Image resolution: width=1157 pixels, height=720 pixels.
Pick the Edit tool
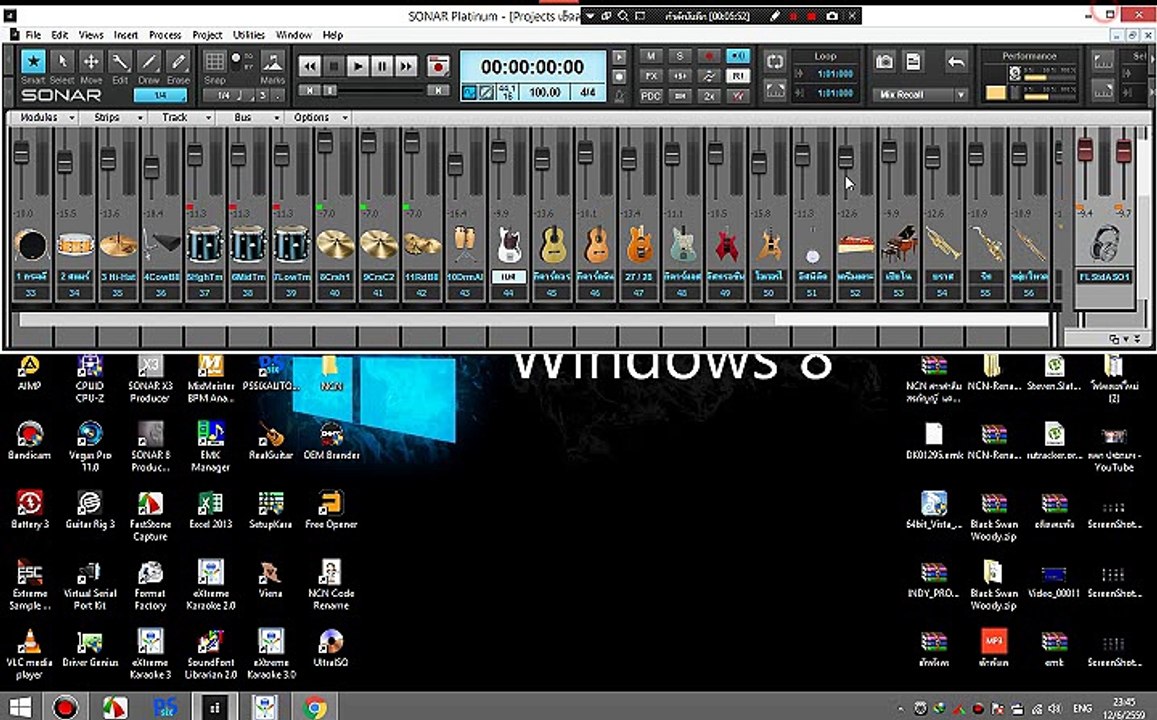(120, 62)
